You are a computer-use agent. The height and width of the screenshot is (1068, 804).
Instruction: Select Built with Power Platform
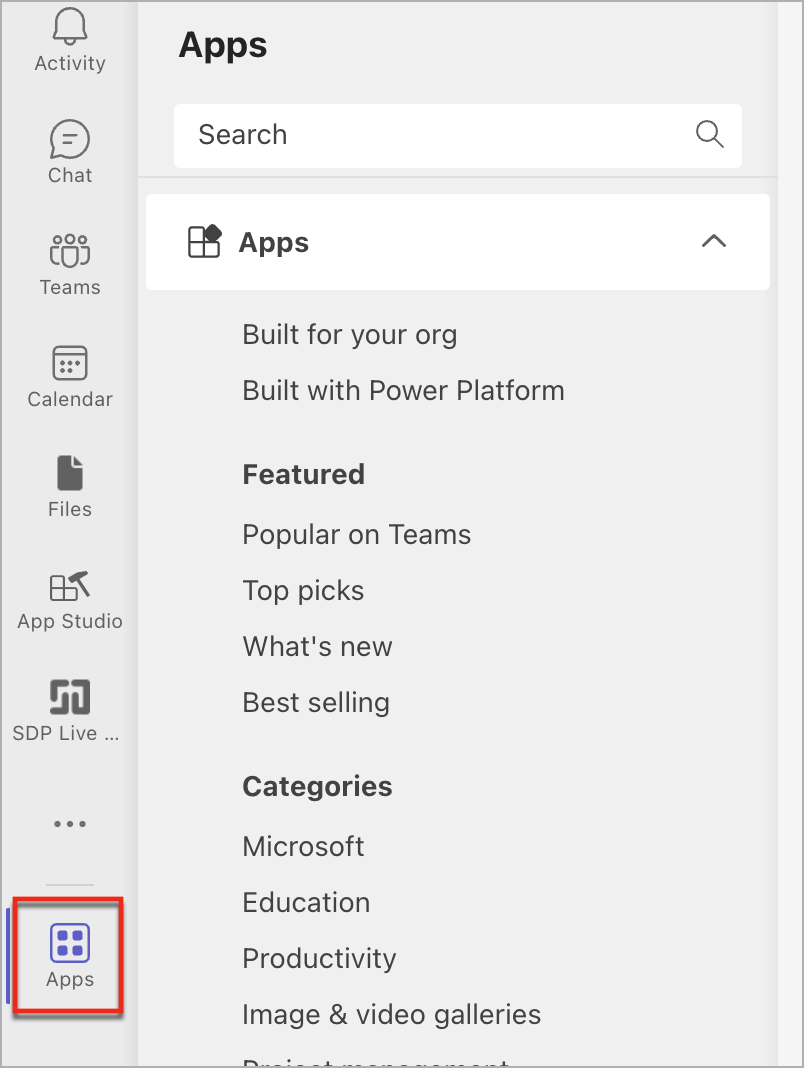pos(403,390)
